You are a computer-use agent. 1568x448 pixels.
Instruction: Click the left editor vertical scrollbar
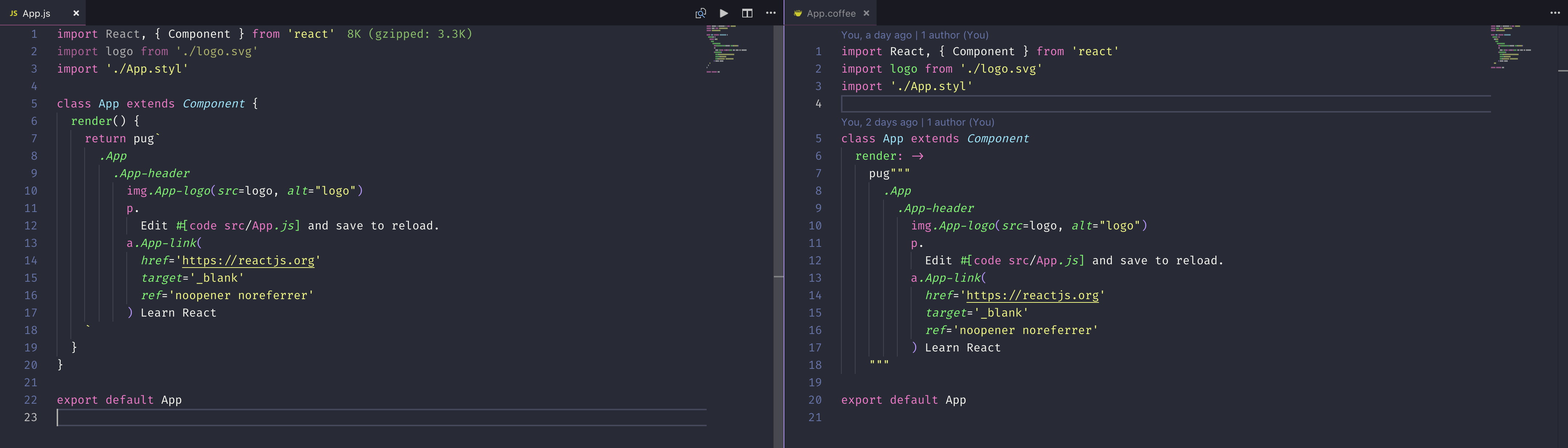click(779, 183)
